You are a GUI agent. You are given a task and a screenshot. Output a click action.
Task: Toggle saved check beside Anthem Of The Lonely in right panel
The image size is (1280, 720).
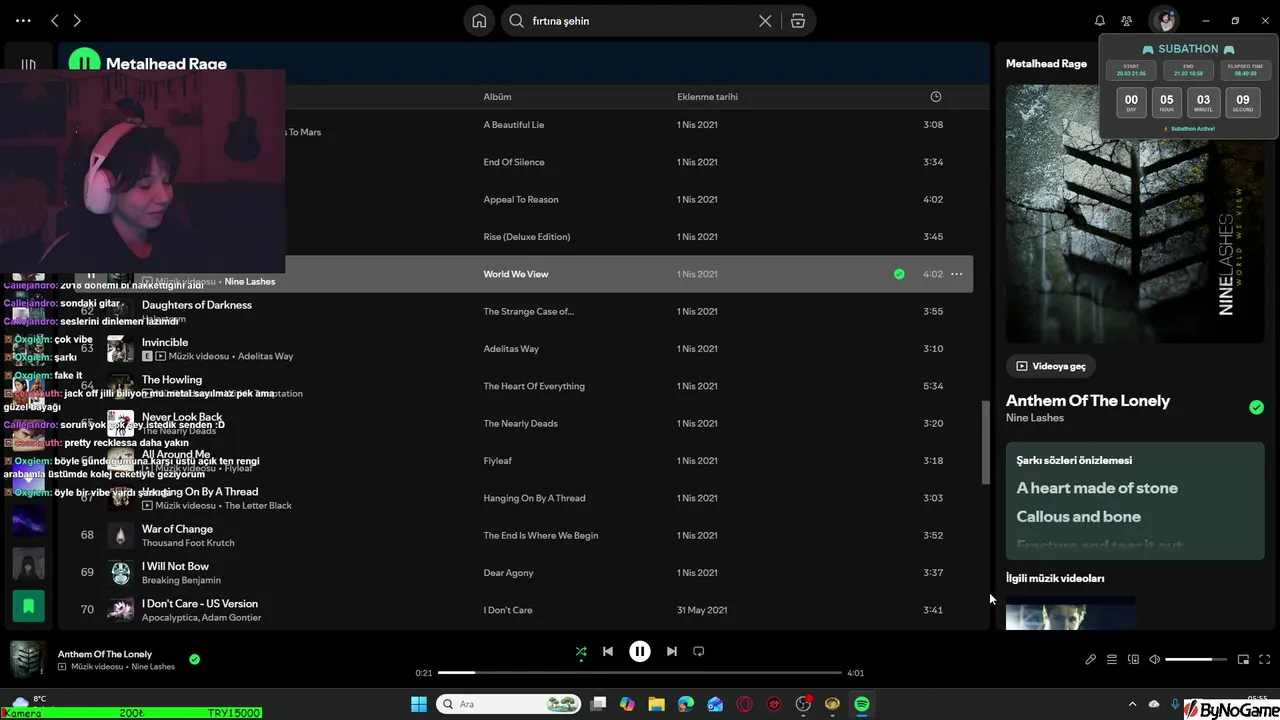(1256, 407)
